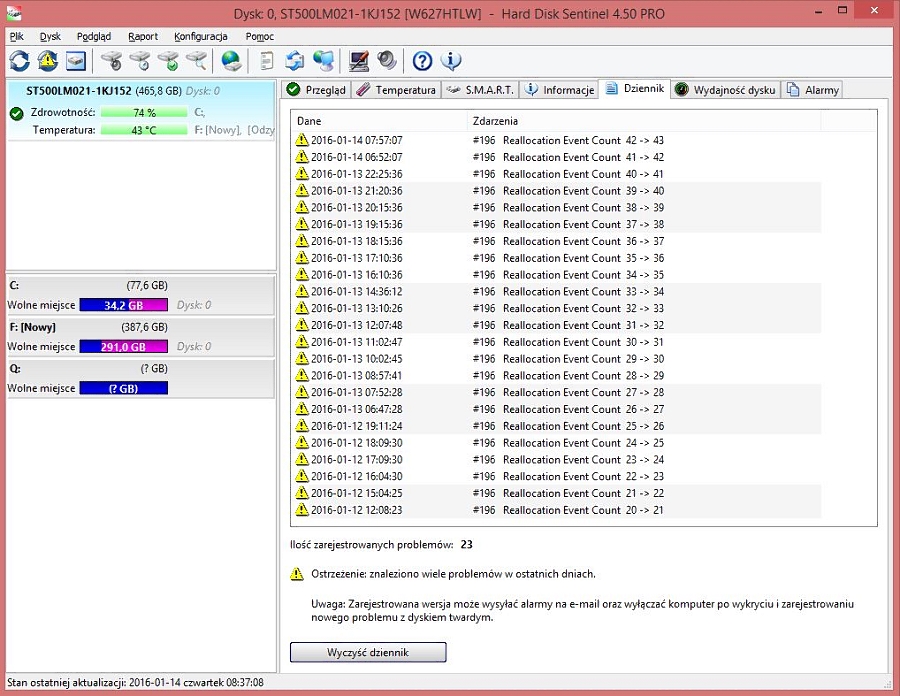The height and width of the screenshot is (696, 900).
Task: Select log entry dated 2016-01-12 15:04:25
Action: click(557, 493)
